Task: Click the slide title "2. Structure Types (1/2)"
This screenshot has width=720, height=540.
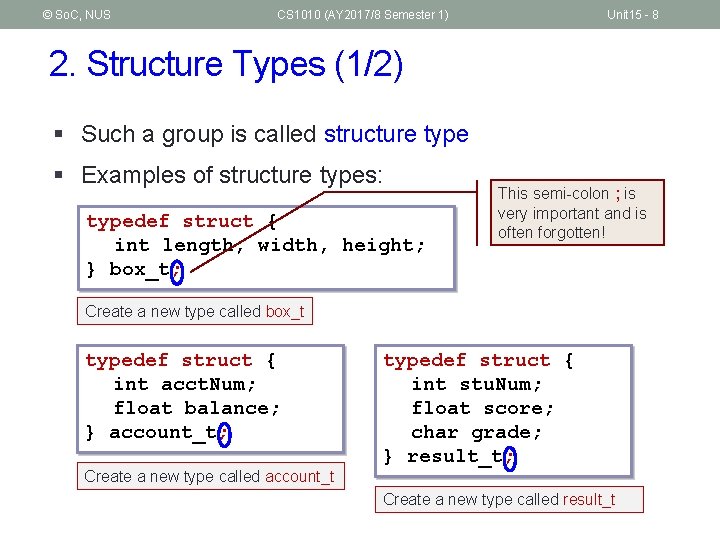Action: pyautogui.click(x=225, y=64)
